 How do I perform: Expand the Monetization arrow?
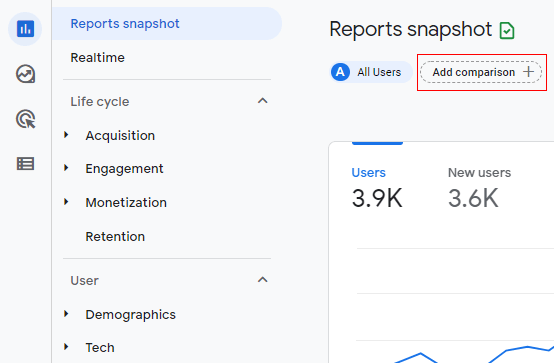[x=66, y=202]
